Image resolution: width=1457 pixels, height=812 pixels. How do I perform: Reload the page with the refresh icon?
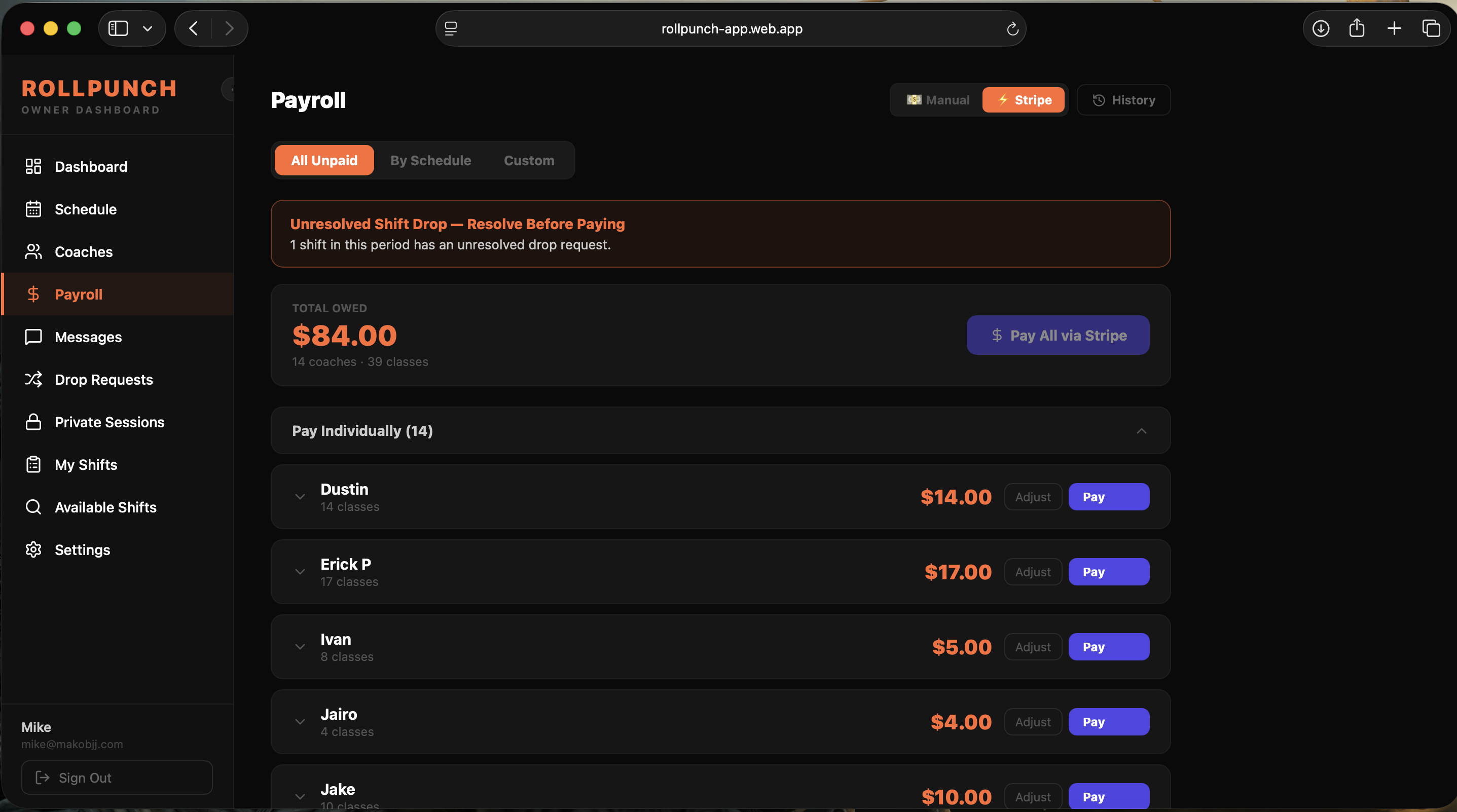pos(1012,28)
